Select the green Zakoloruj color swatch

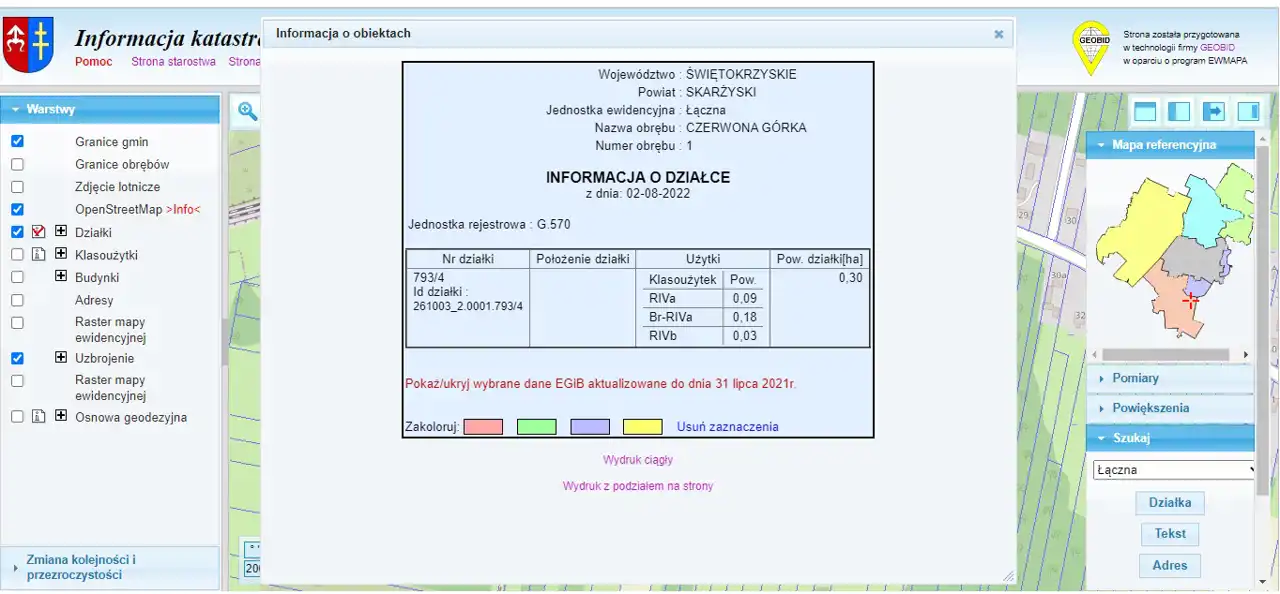536,427
